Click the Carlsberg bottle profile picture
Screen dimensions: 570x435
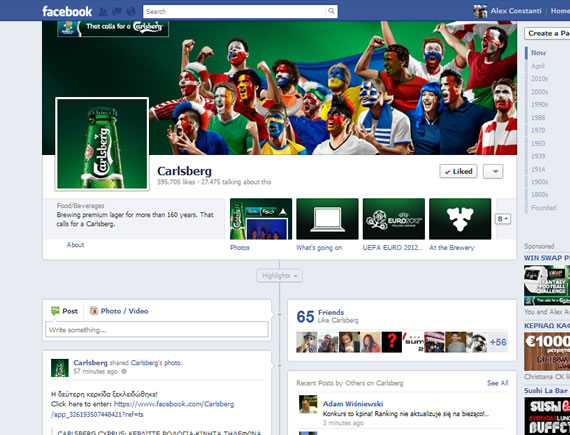pos(102,143)
